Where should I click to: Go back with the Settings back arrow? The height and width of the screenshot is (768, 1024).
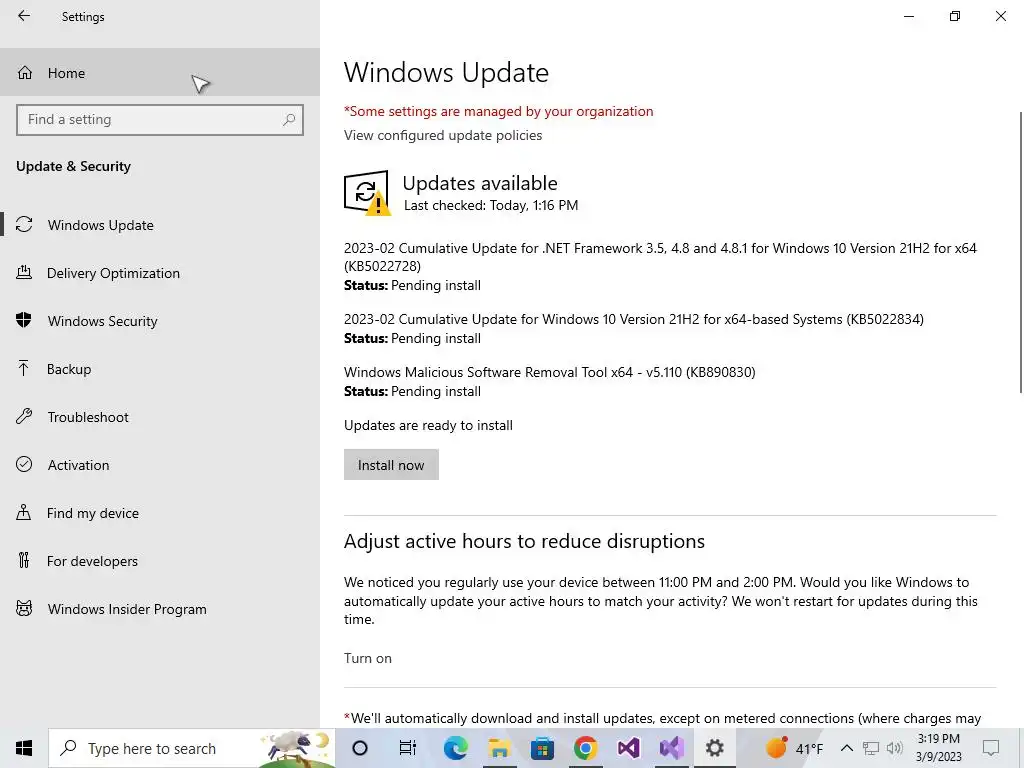(24, 16)
